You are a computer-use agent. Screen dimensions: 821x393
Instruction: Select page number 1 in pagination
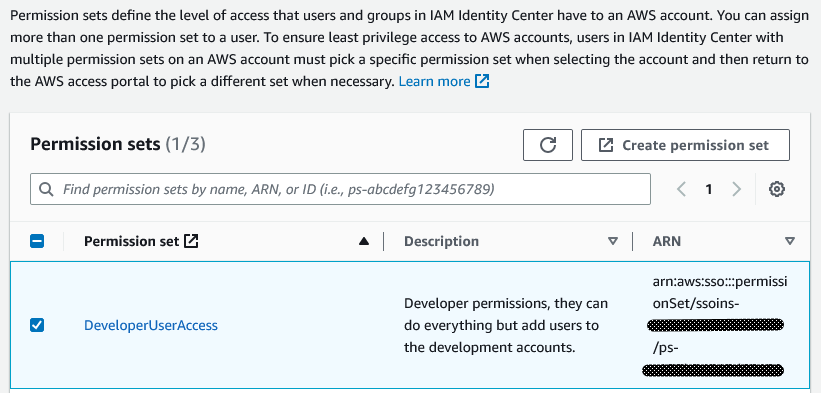click(x=708, y=189)
